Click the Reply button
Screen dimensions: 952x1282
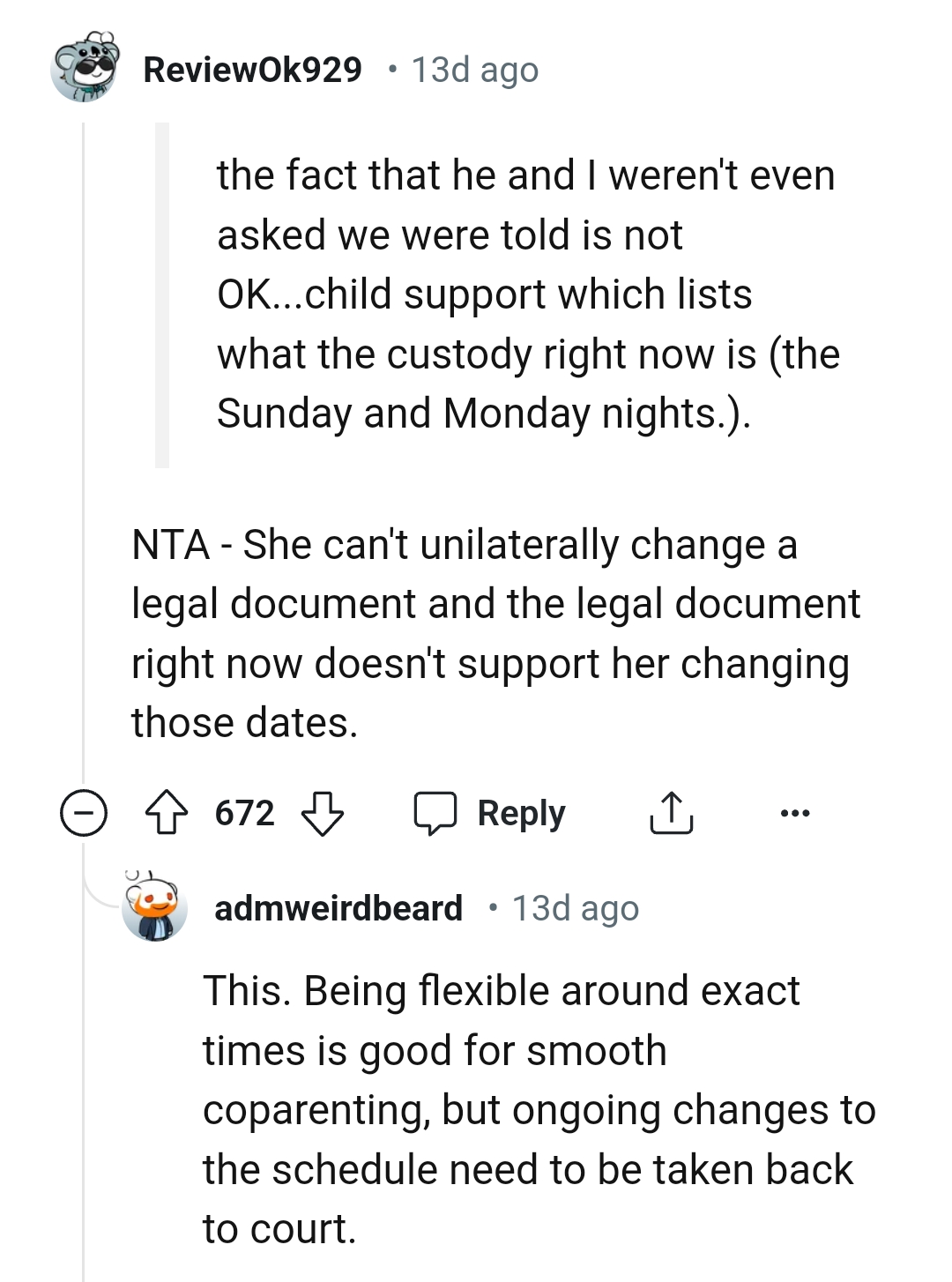(x=518, y=812)
